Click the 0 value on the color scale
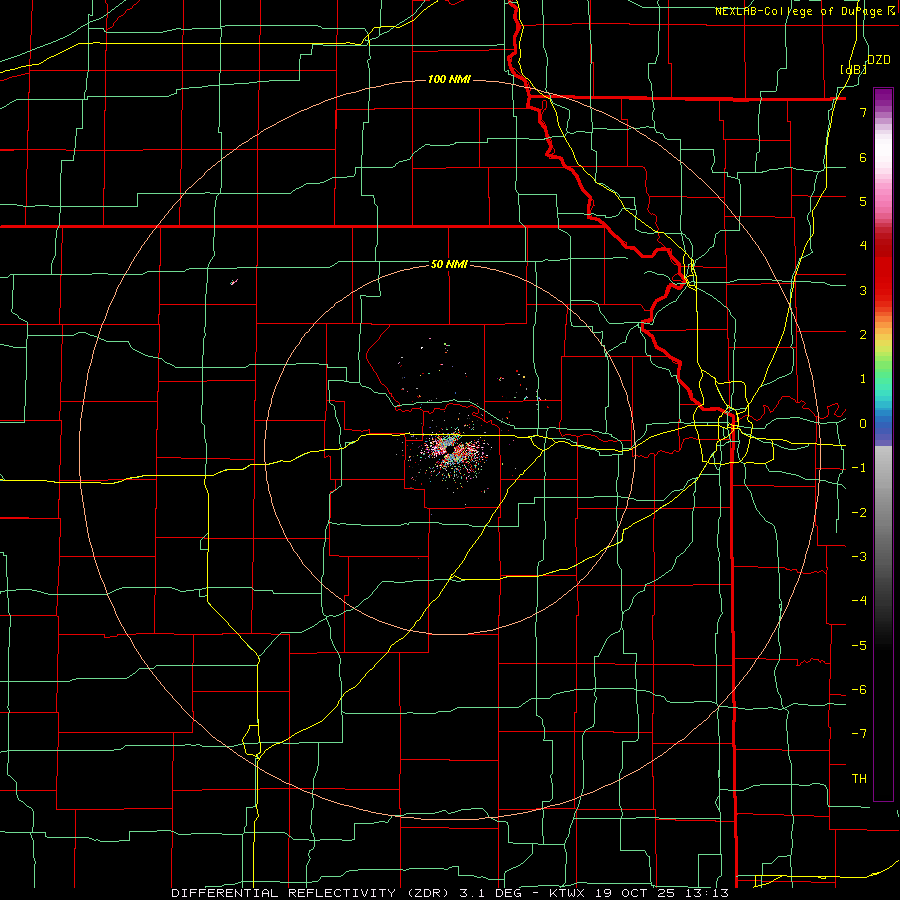900x900 pixels. (x=863, y=424)
